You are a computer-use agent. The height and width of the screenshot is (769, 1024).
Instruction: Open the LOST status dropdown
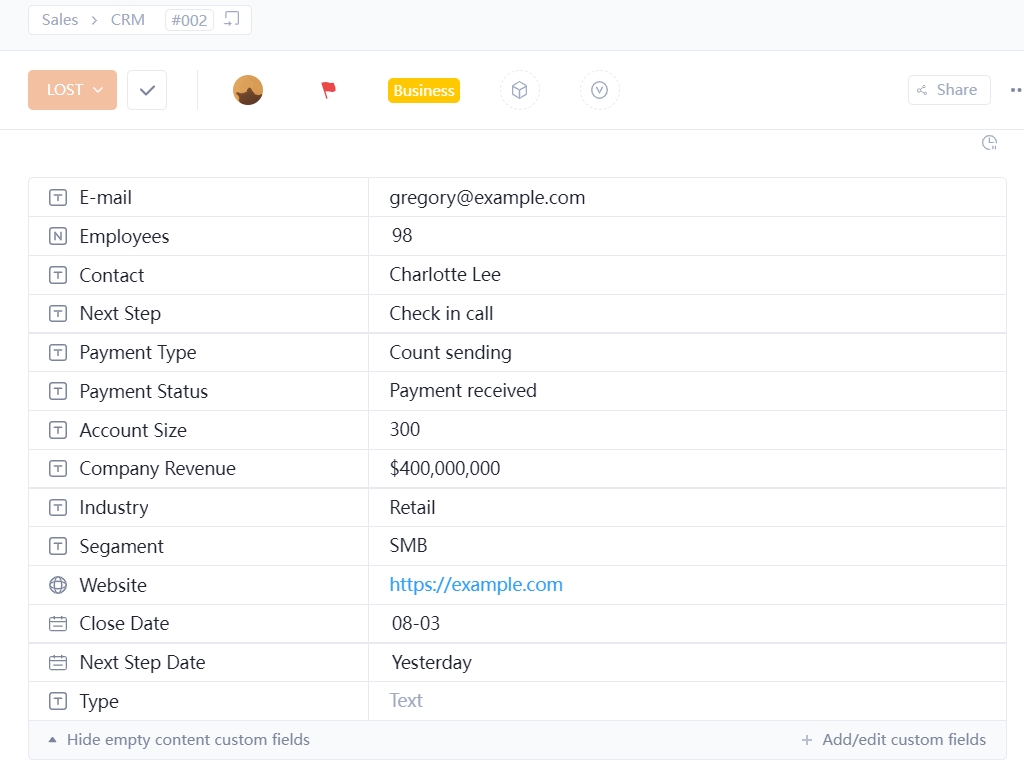pyautogui.click(x=73, y=90)
